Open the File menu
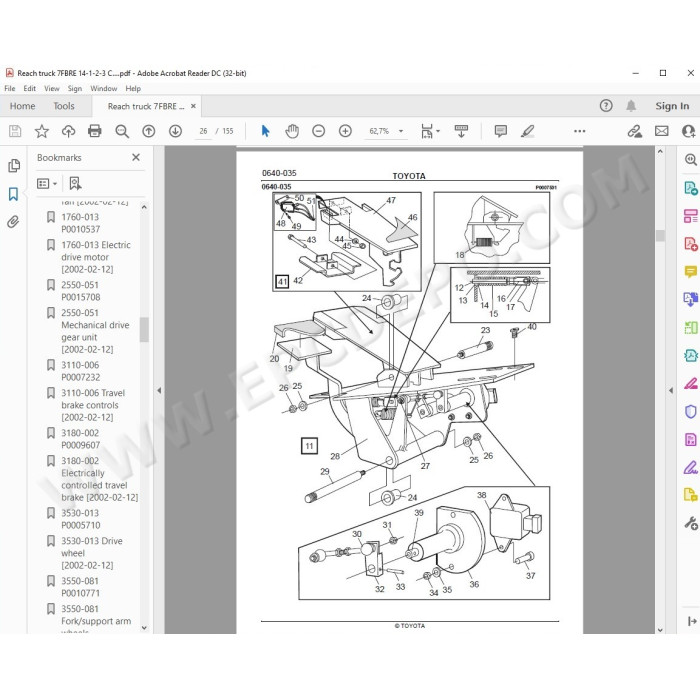 [x=9, y=88]
